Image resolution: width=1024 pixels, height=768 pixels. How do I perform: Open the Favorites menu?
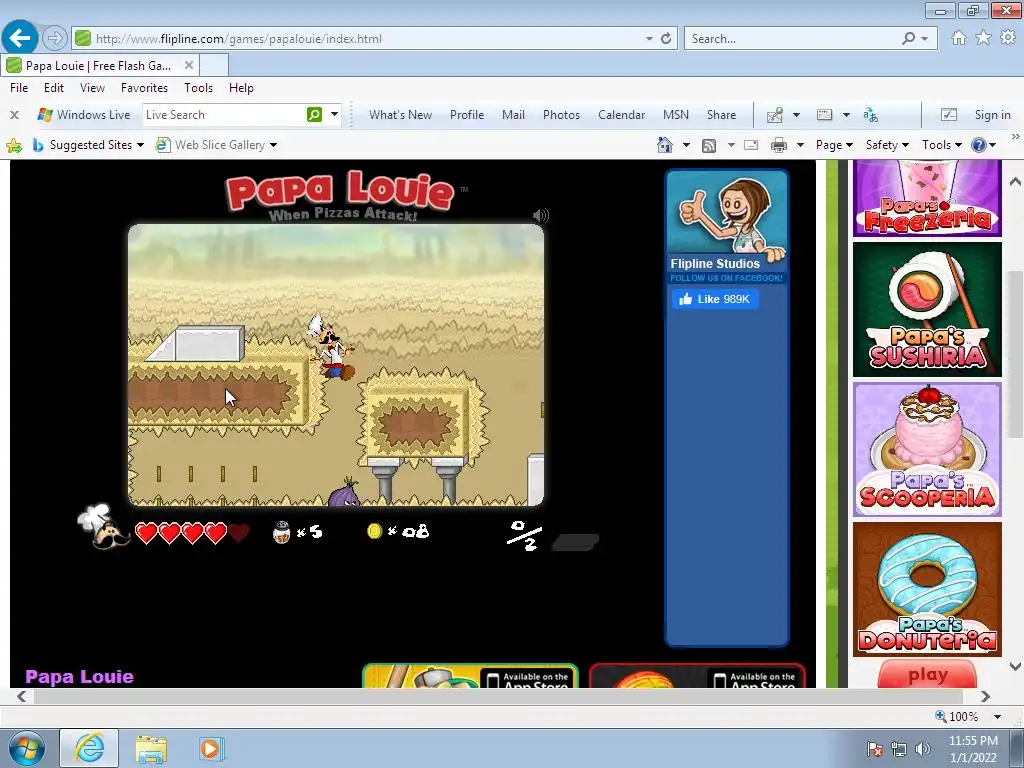(144, 88)
